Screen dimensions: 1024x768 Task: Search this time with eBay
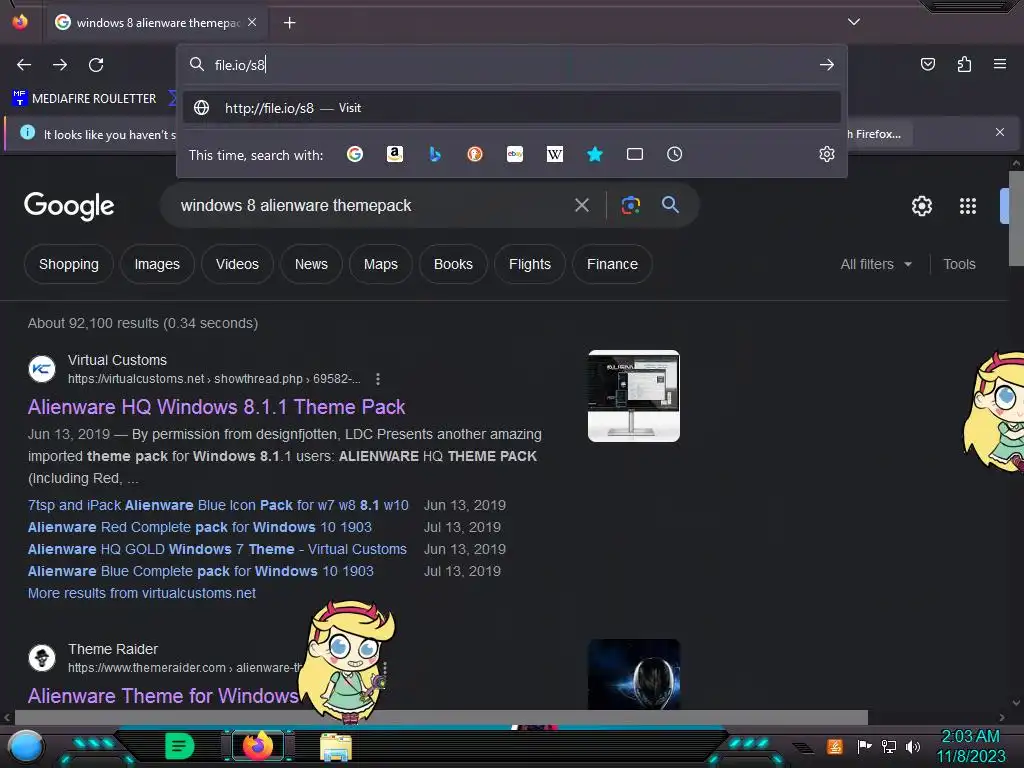pyautogui.click(x=515, y=154)
